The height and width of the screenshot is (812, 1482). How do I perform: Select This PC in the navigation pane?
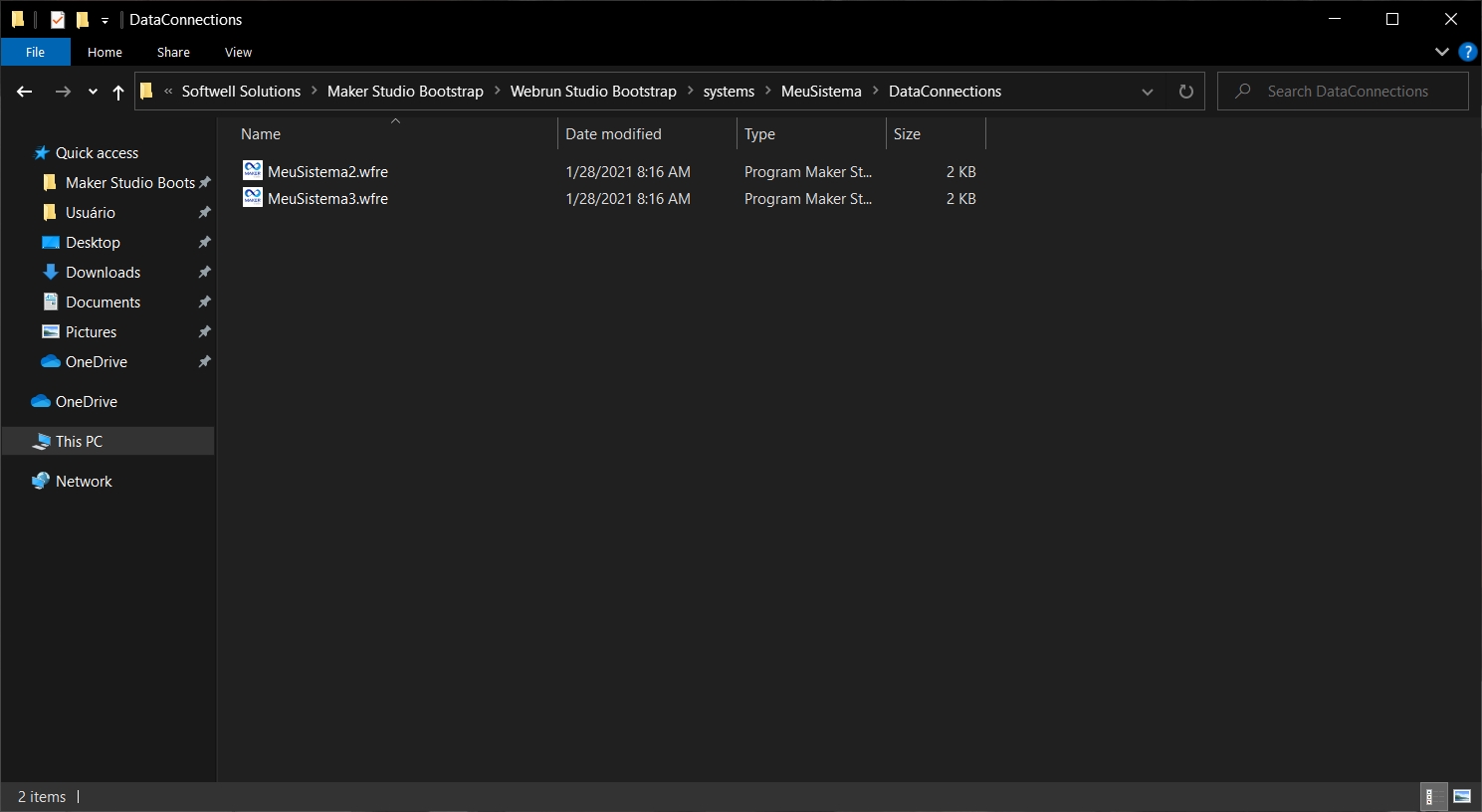pyautogui.click(x=79, y=441)
